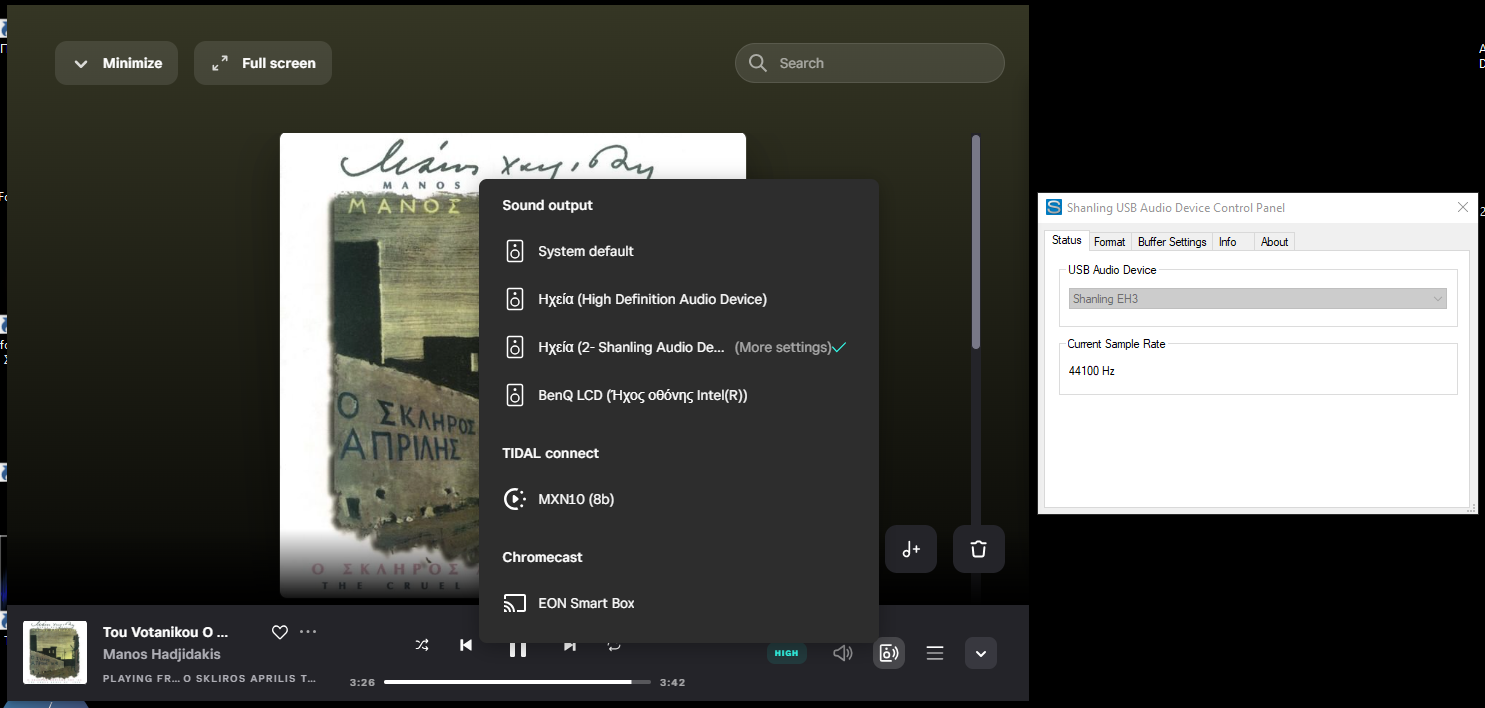This screenshot has height=708, width=1485.
Task: Click the repeat playback icon
Action: click(614, 646)
